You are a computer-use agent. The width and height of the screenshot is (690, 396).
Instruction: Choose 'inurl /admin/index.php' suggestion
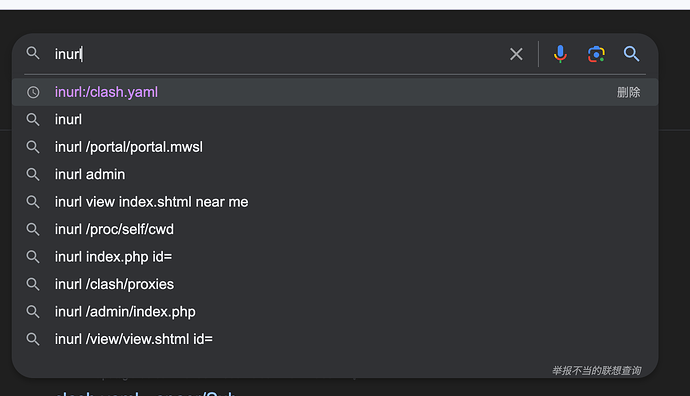pyautogui.click(x=335, y=312)
